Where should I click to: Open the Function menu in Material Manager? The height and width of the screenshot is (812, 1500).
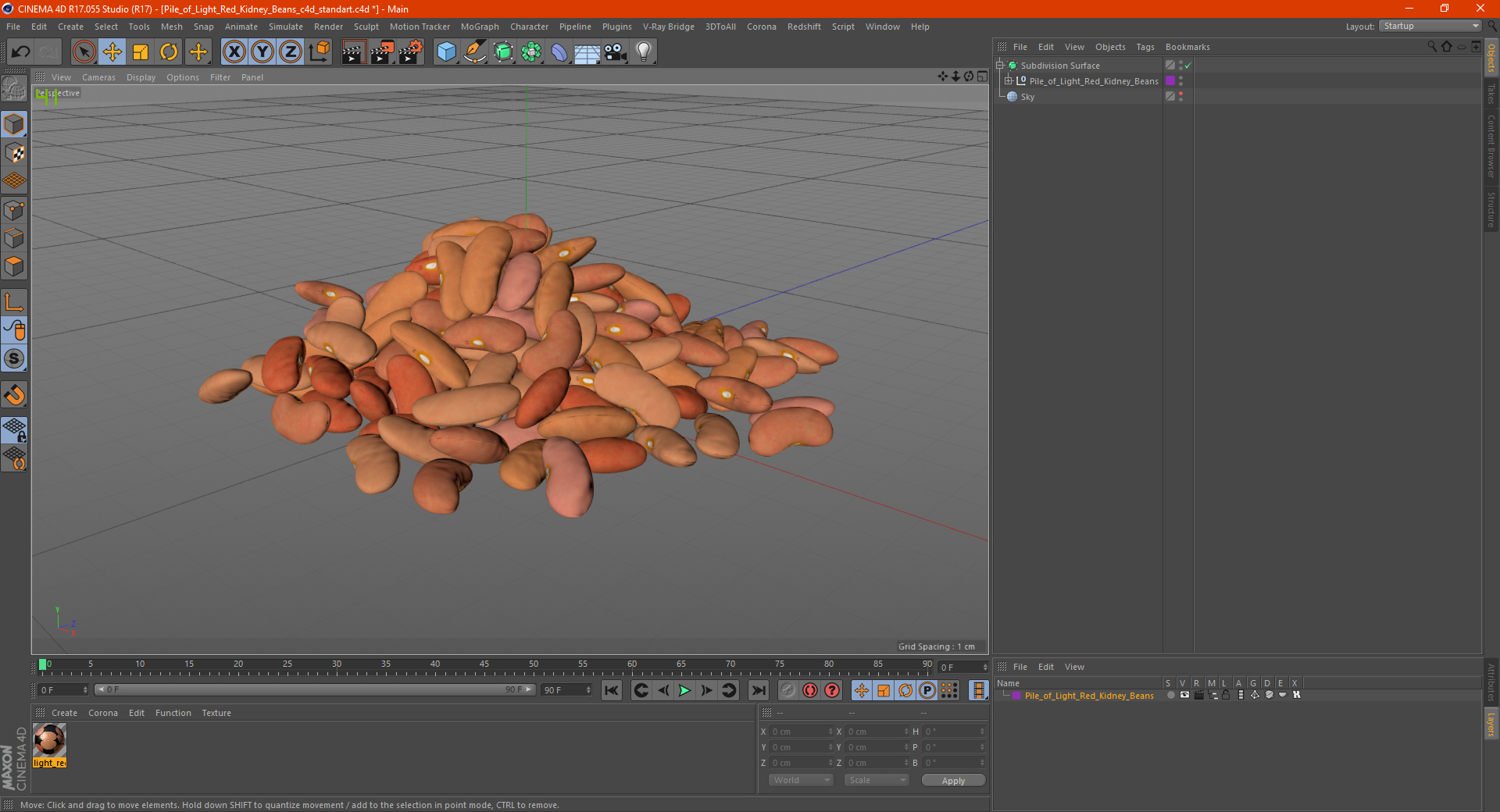(x=173, y=713)
